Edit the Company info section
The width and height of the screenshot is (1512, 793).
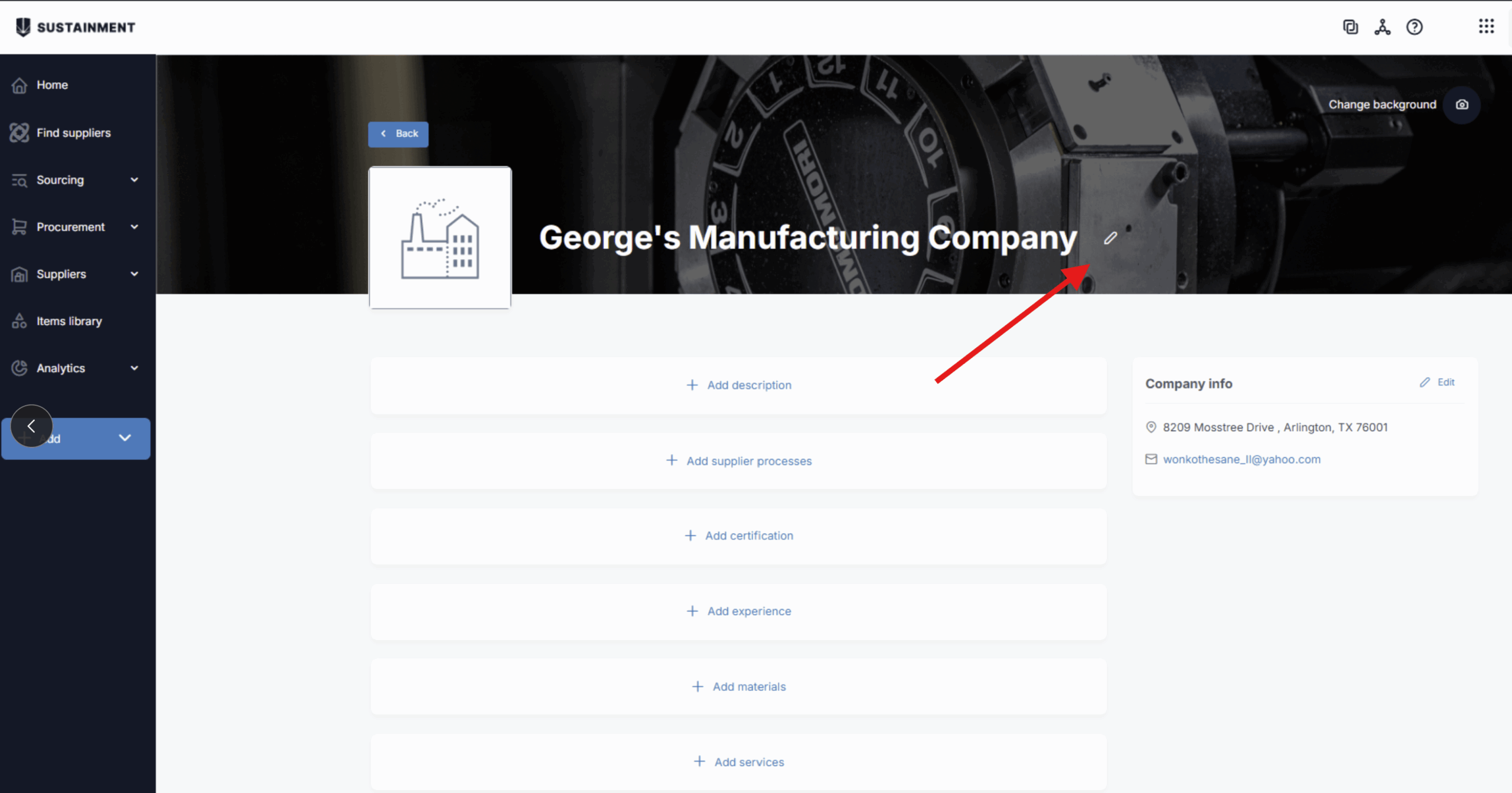coord(1437,383)
